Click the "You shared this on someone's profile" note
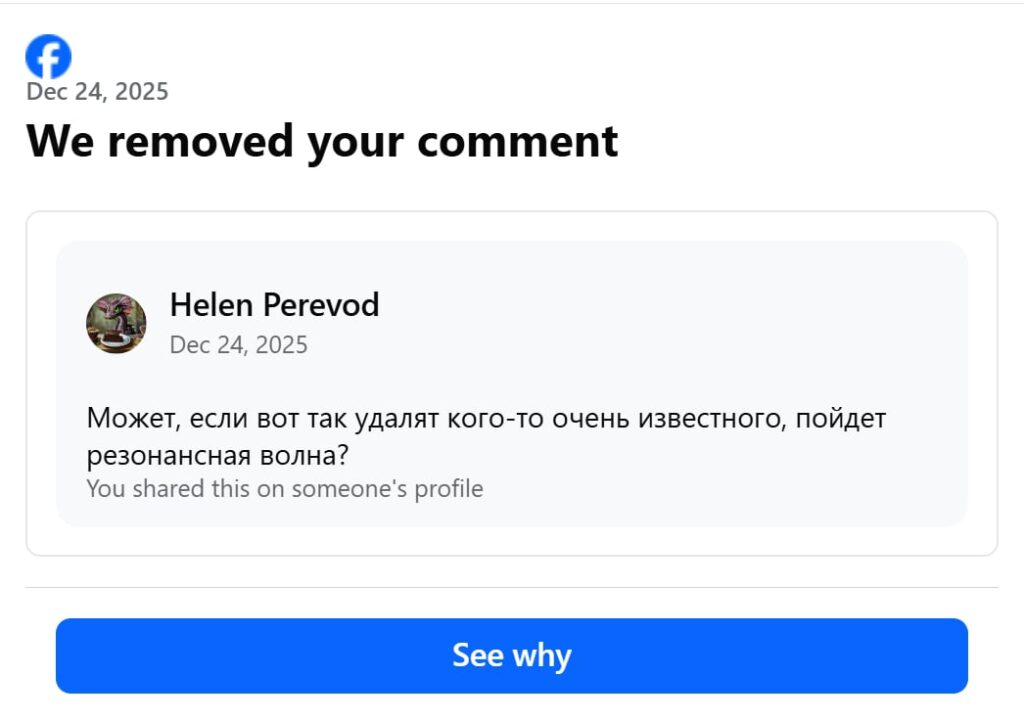This screenshot has width=1024, height=721. coord(284,489)
